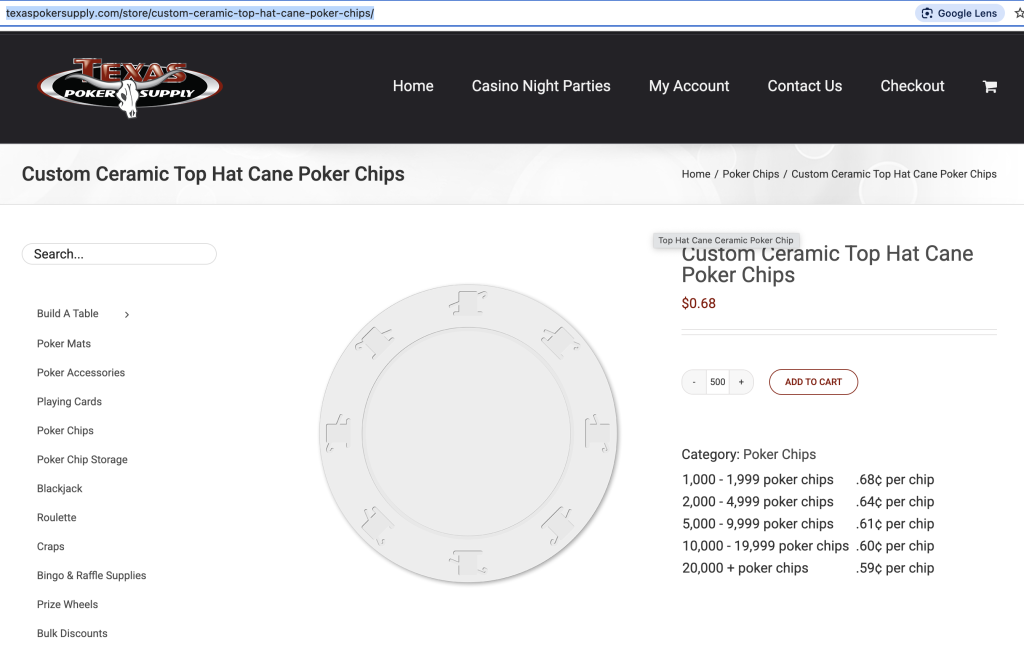Viewport: 1024px width, 655px height.
Task: Open the shopping cart icon
Action: [989, 87]
